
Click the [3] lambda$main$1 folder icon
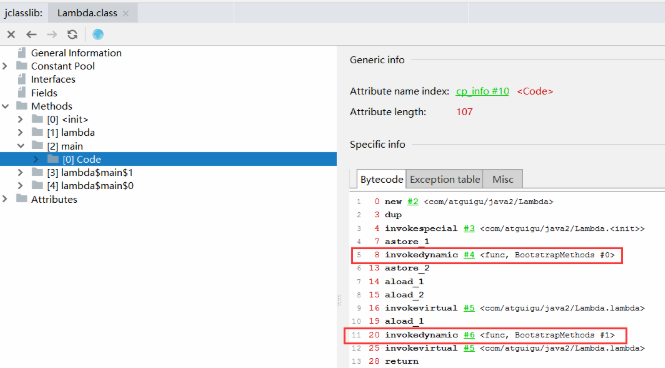click(x=37, y=172)
